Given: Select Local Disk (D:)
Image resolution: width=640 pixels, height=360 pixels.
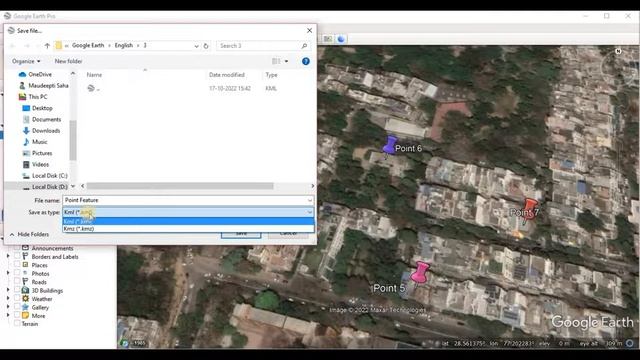Looking at the screenshot, I should [x=45, y=187].
